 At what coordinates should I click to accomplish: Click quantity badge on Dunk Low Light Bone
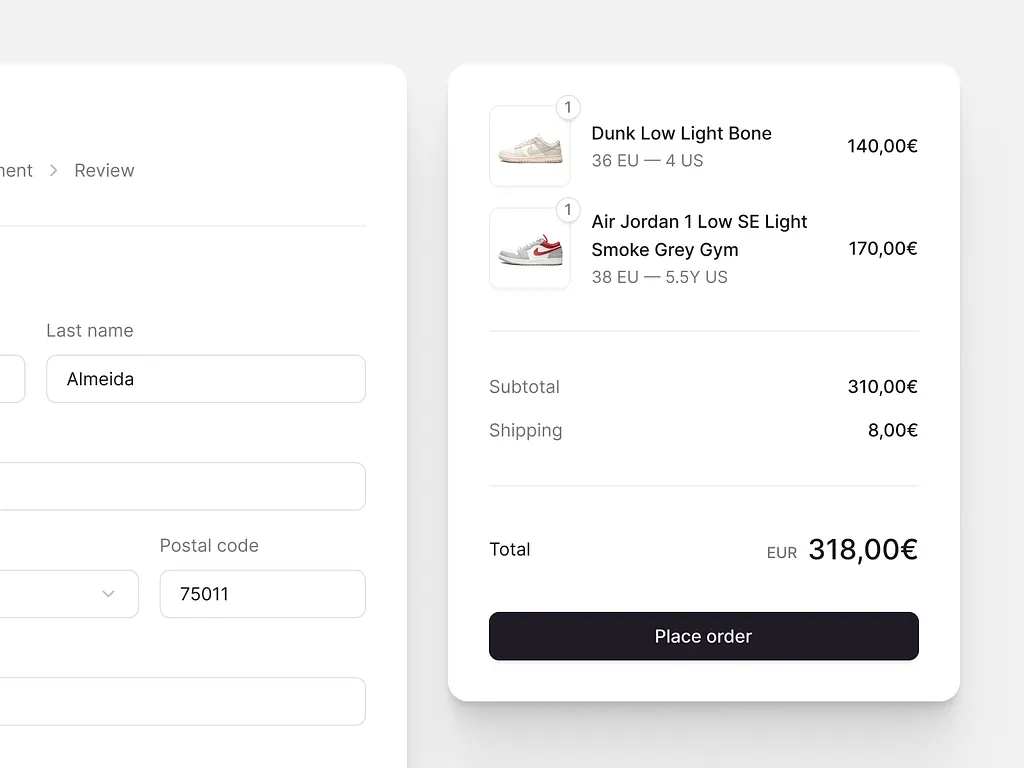568,108
